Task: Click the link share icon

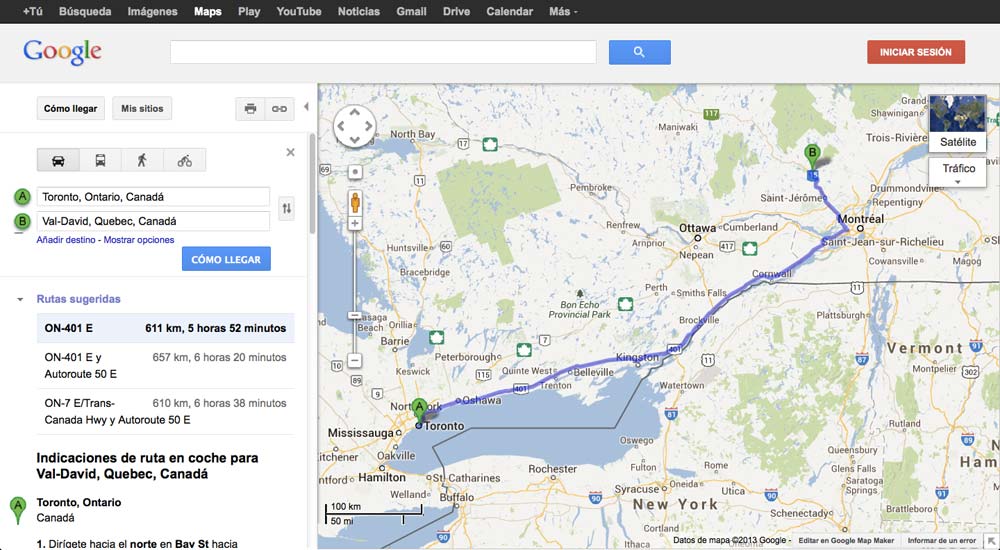Action: [279, 109]
